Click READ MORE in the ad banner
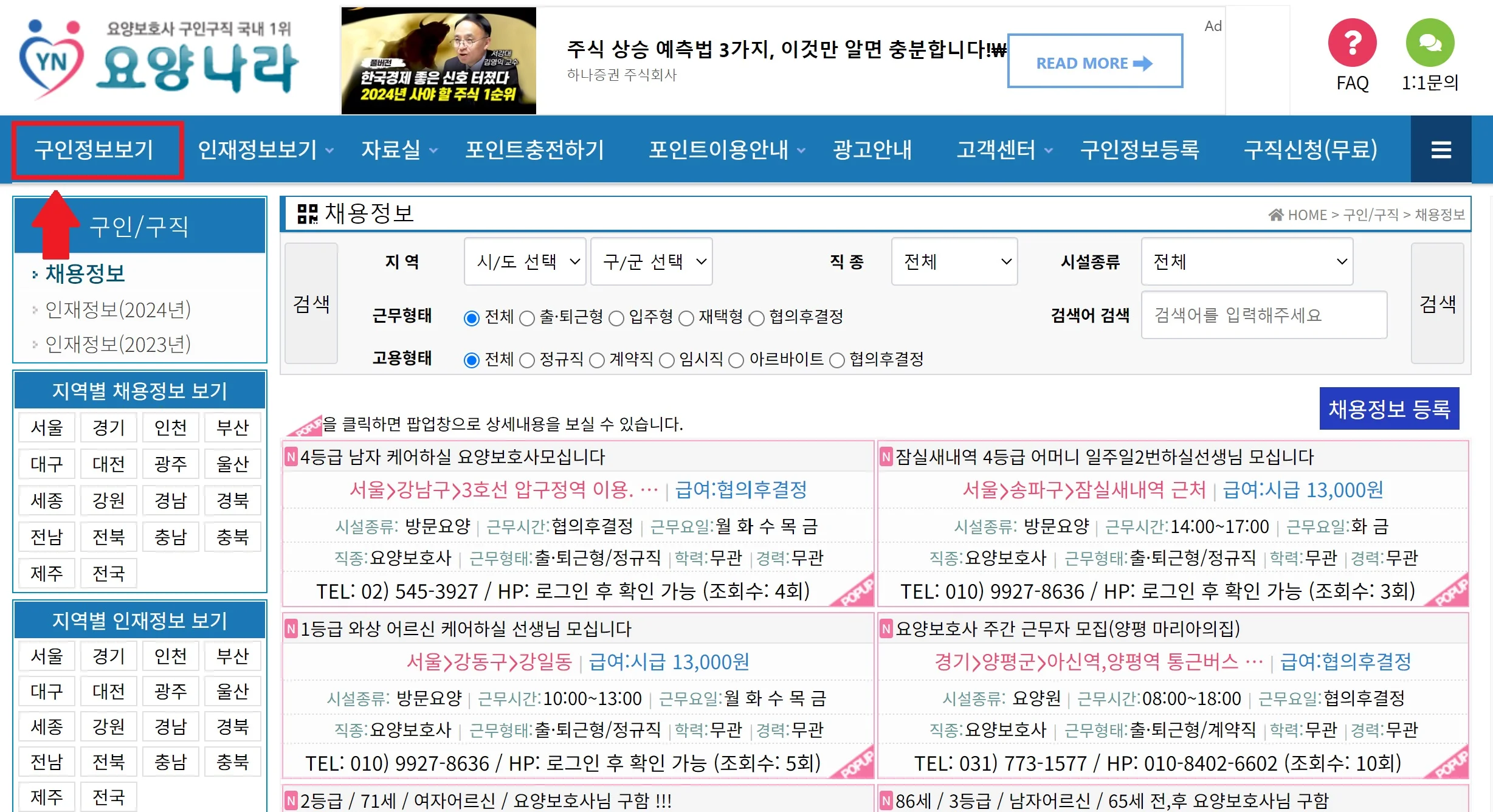1493x812 pixels. (x=1094, y=62)
